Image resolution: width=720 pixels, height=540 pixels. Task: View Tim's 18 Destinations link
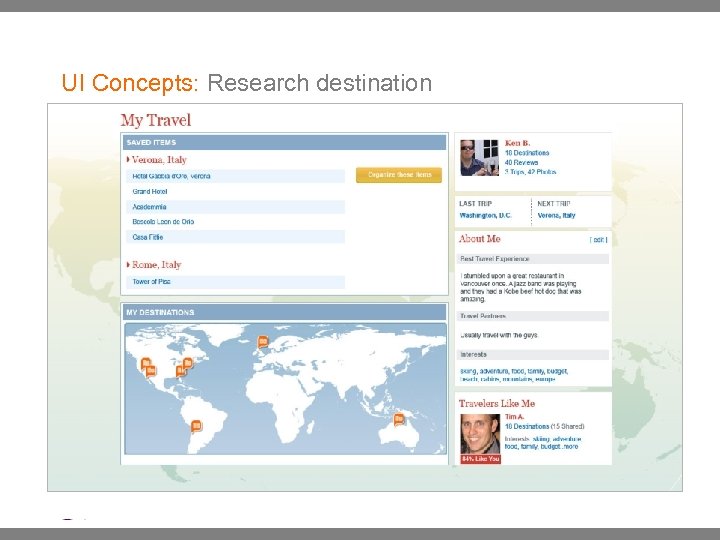click(x=527, y=427)
